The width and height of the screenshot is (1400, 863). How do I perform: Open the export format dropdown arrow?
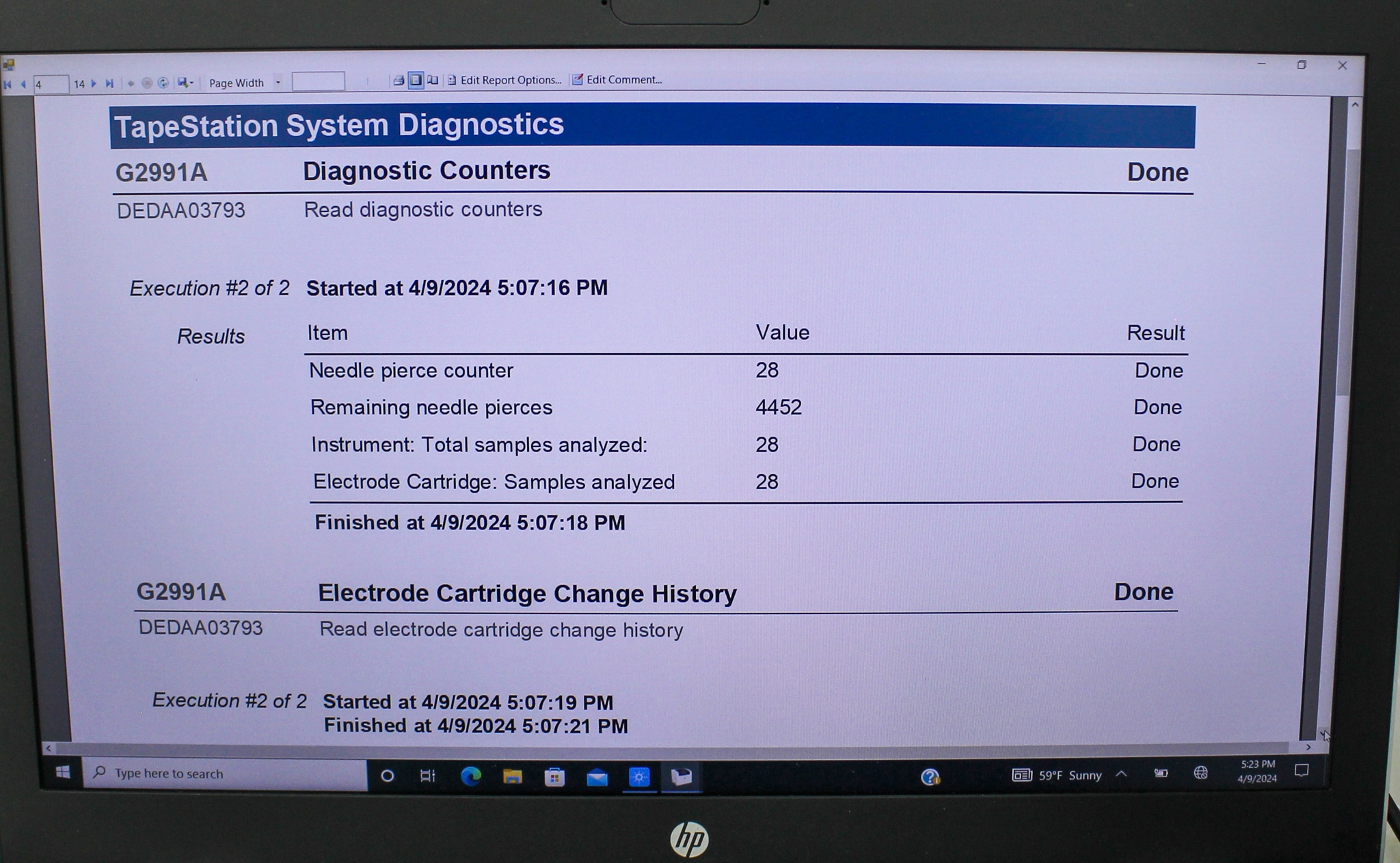tap(192, 83)
